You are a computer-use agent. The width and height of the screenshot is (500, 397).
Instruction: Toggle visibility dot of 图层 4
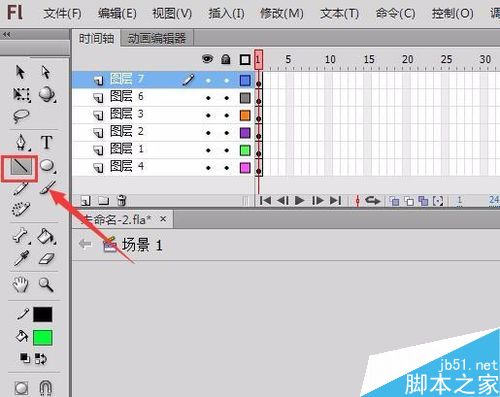208,168
